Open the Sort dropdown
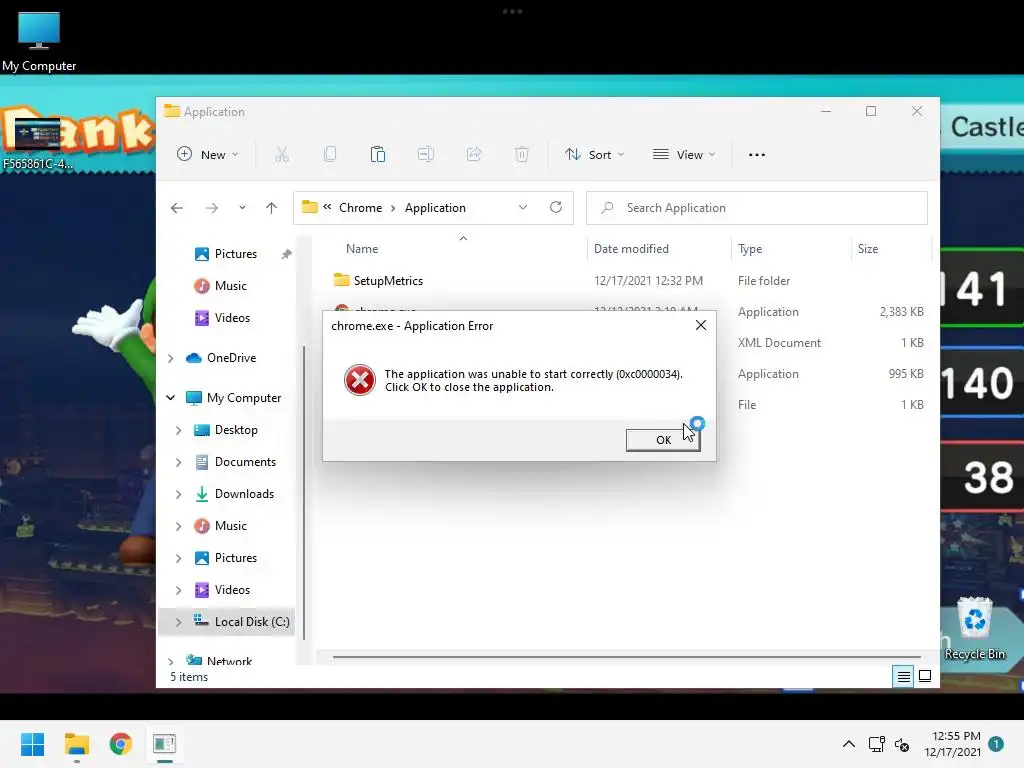 point(594,155)
